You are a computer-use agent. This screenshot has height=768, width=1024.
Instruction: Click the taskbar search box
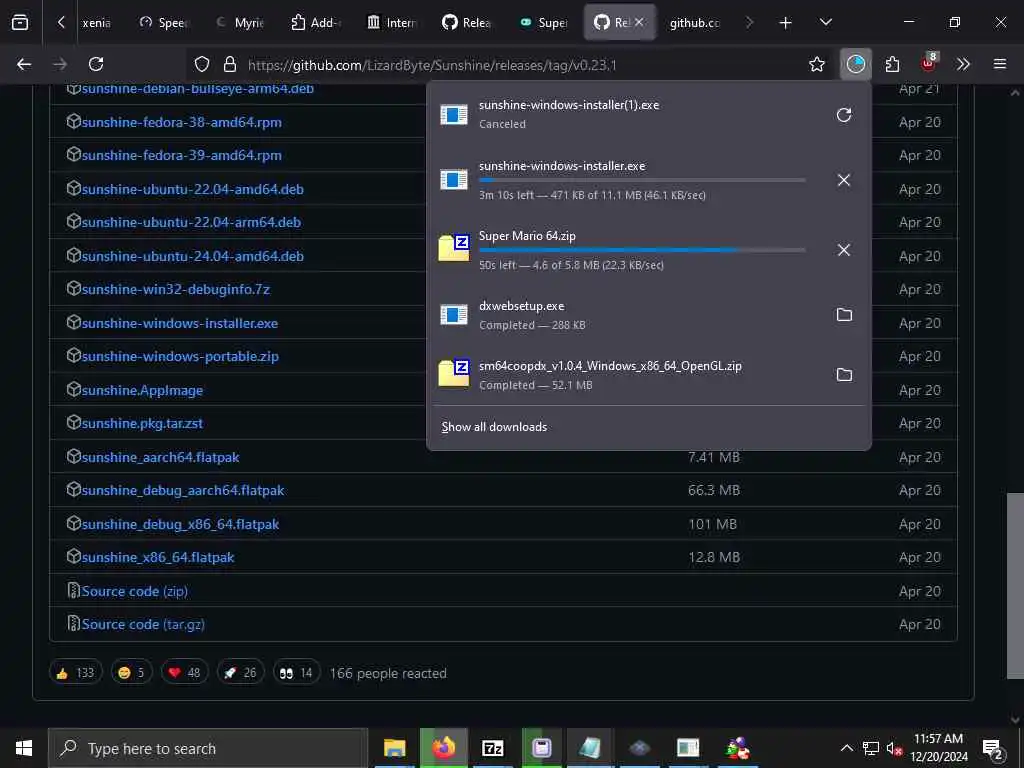[208, 748]
